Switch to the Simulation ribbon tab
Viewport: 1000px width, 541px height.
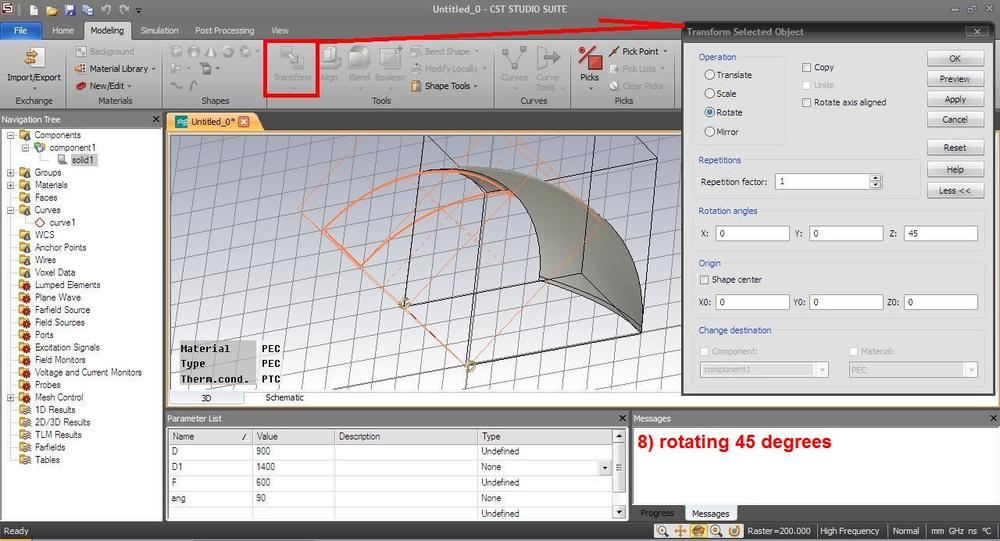[159, 30]
